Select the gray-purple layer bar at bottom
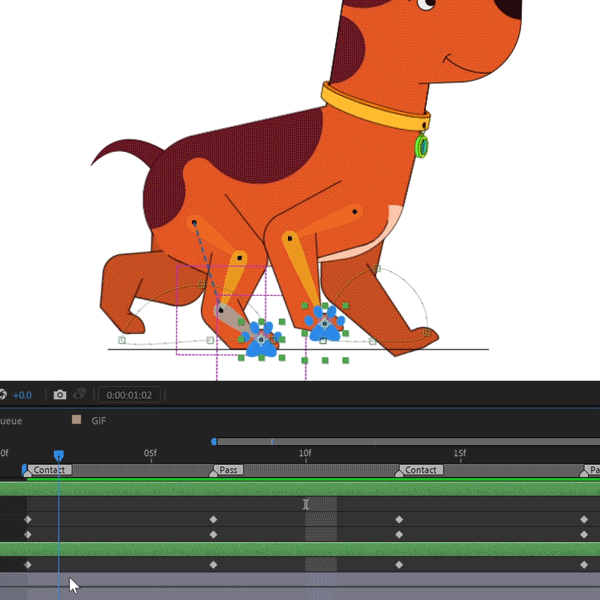The image size is (600, 600). tap(300, 579)
